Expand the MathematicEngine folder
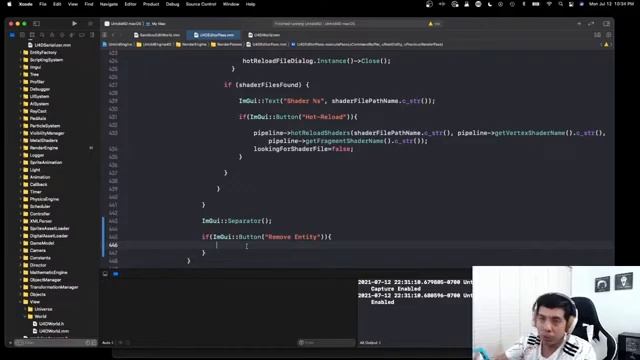640x360 pixels. 21,272
